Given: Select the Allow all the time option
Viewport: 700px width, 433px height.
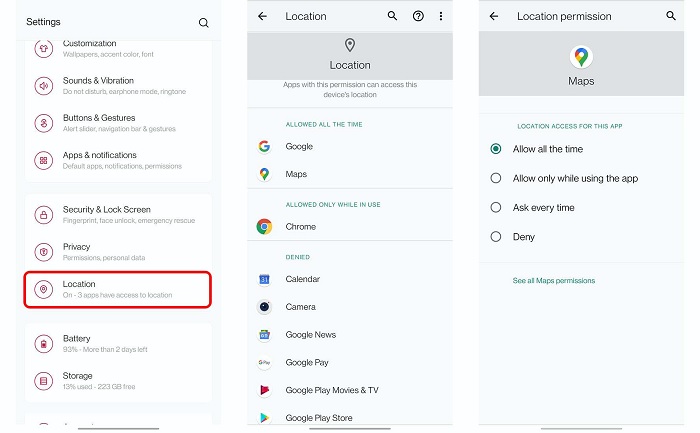Looking at the screenshot, I should 496,149.
